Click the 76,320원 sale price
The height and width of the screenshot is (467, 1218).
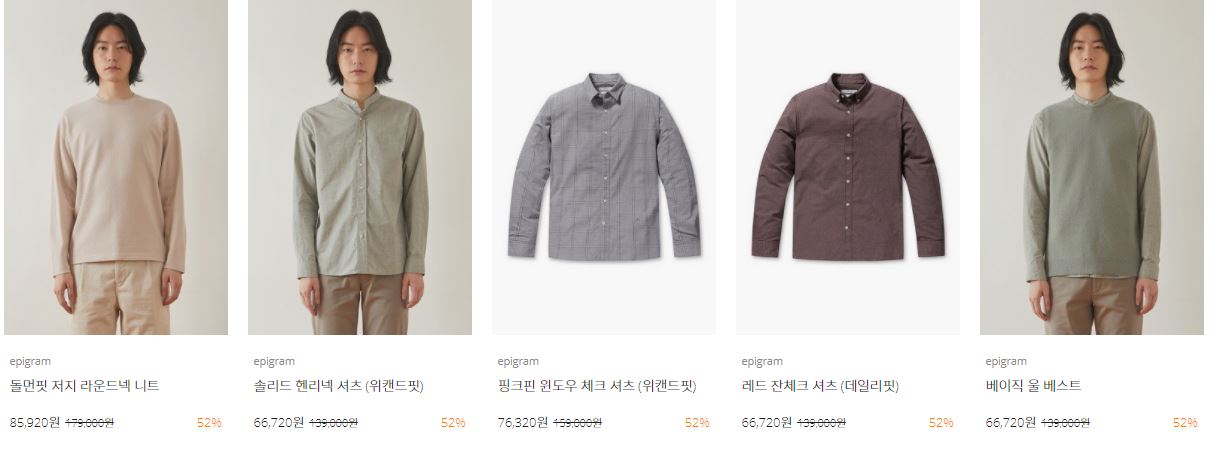tap(523, 423)
